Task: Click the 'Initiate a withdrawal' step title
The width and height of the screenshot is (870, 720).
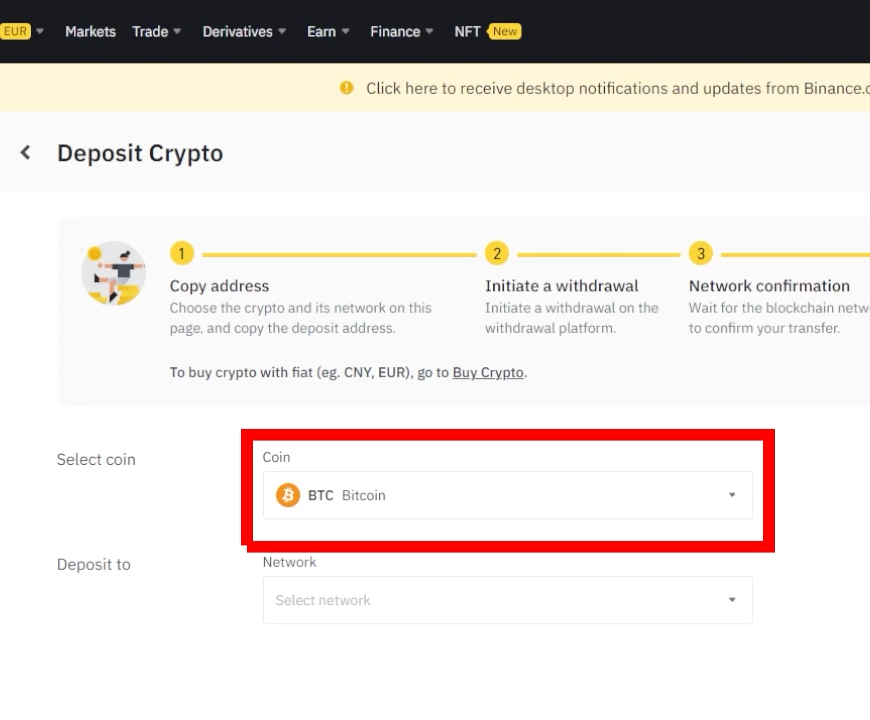Action: (562, 286)
